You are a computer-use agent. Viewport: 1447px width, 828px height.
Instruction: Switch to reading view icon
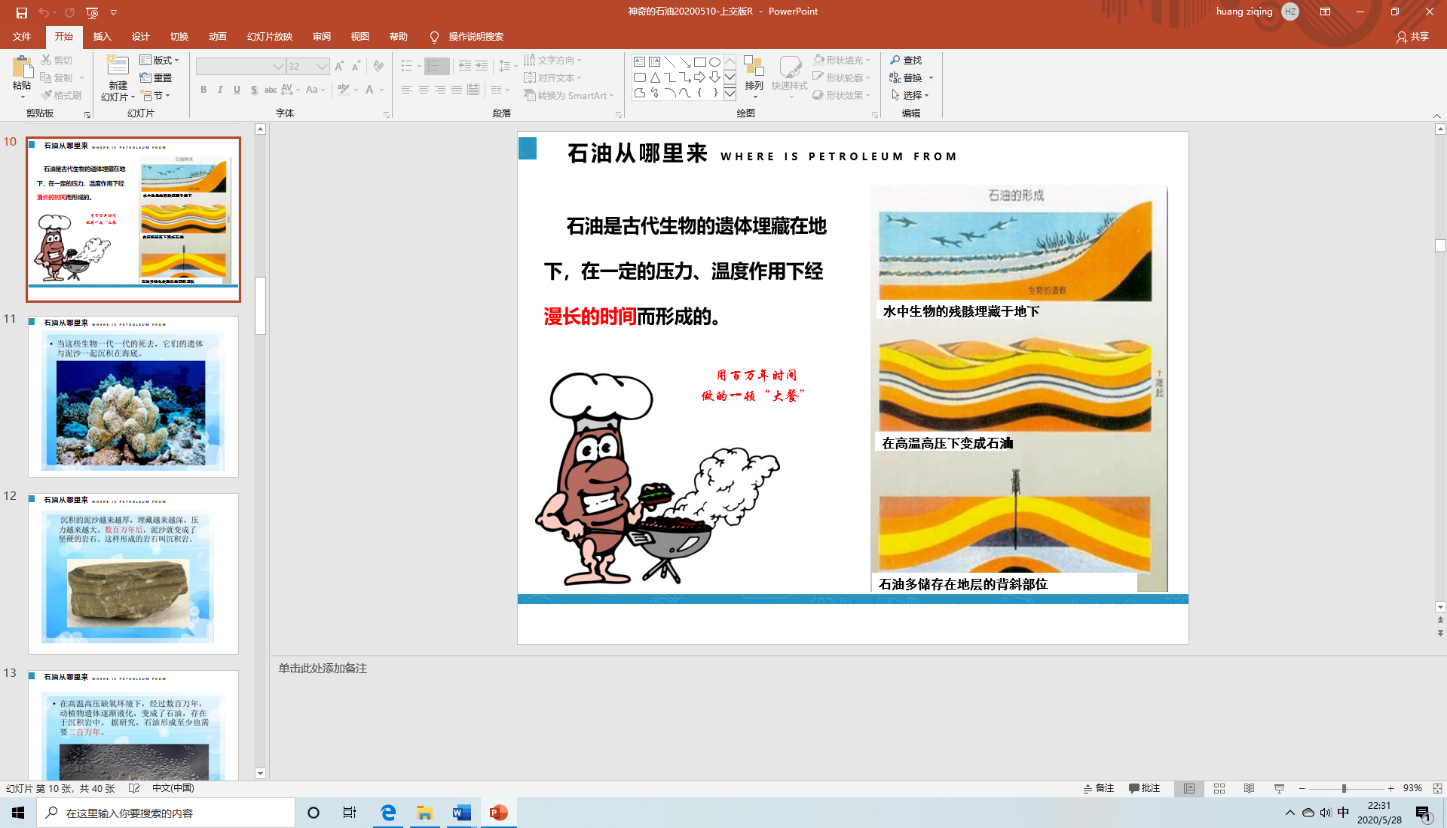(1249, 788)
